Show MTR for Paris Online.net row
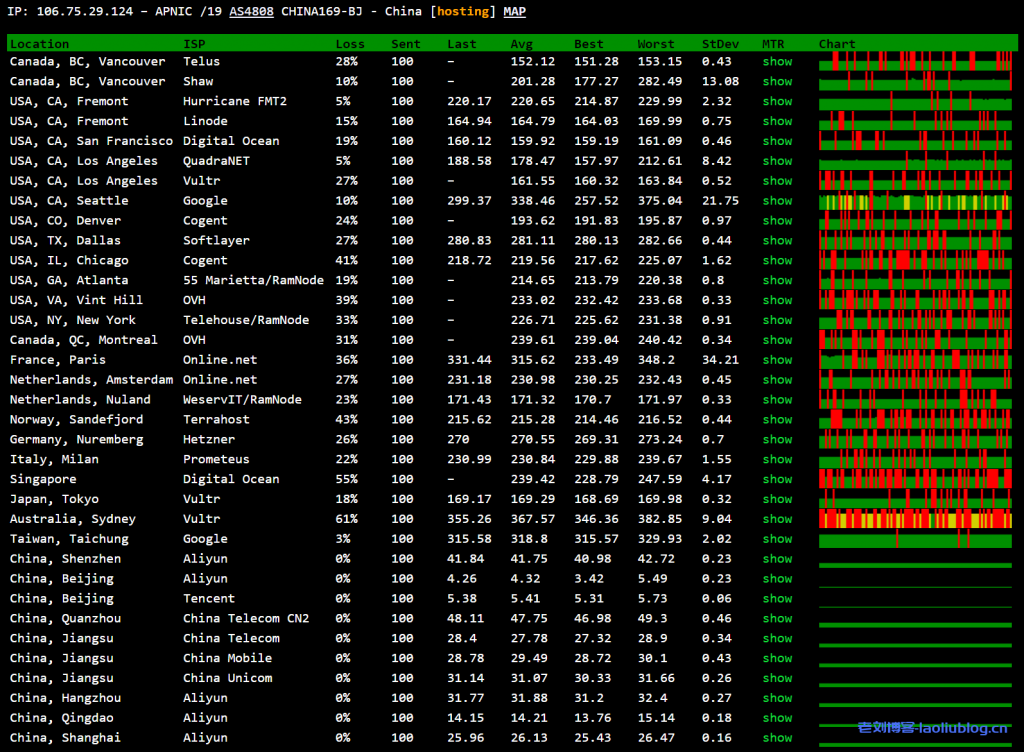 tap(777, 360)
